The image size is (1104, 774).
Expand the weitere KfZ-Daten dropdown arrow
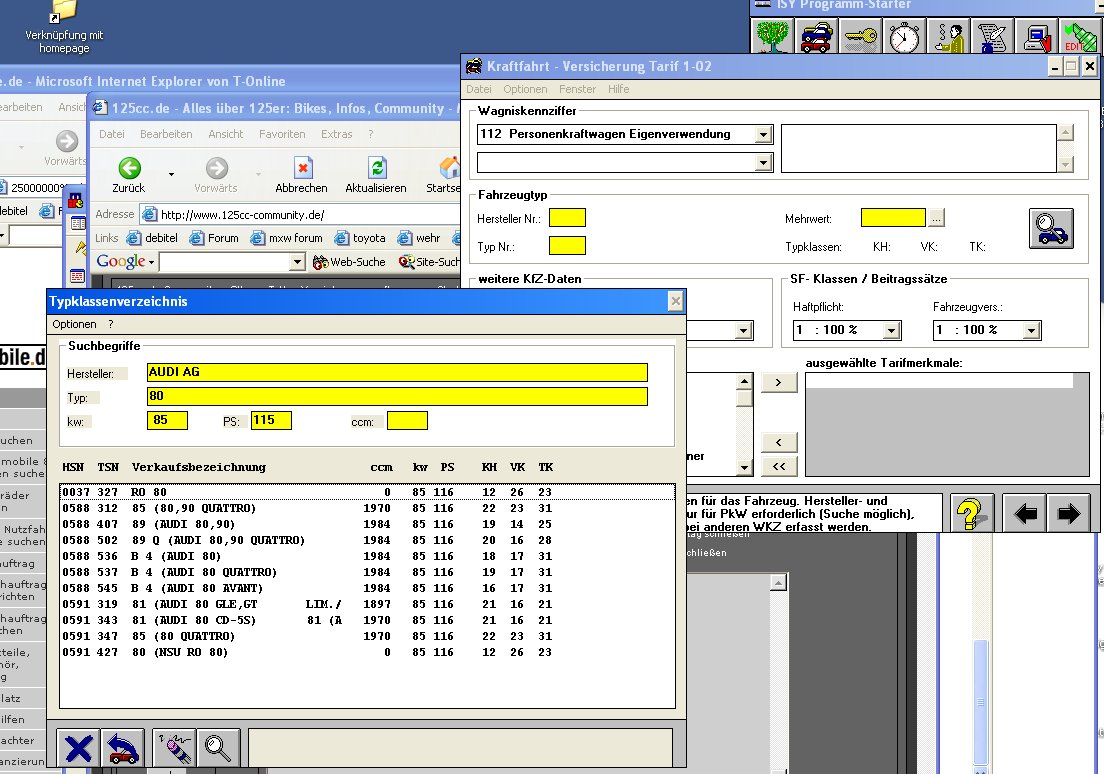744,330
